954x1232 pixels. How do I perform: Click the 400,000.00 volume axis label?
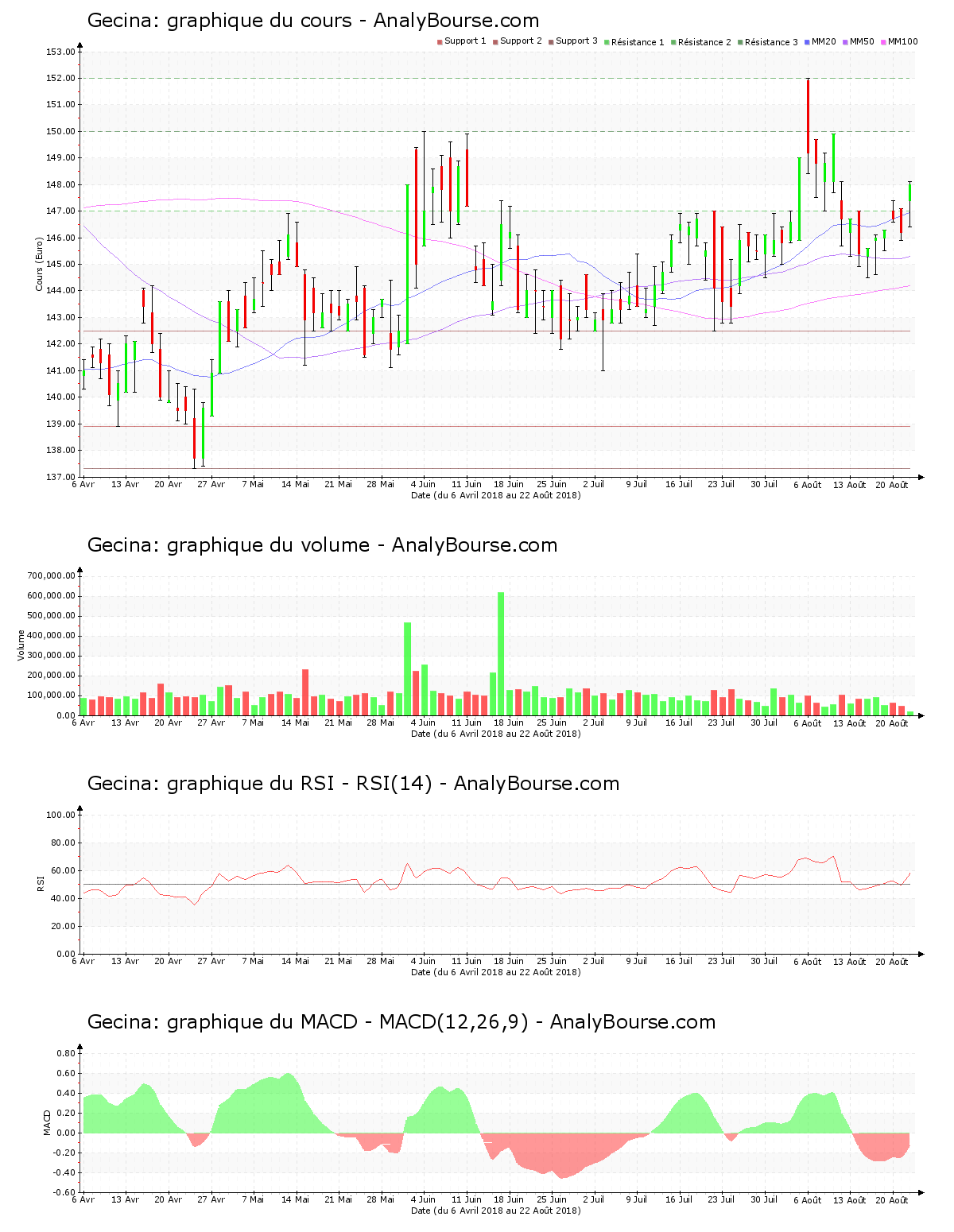(x=52, y=636)
